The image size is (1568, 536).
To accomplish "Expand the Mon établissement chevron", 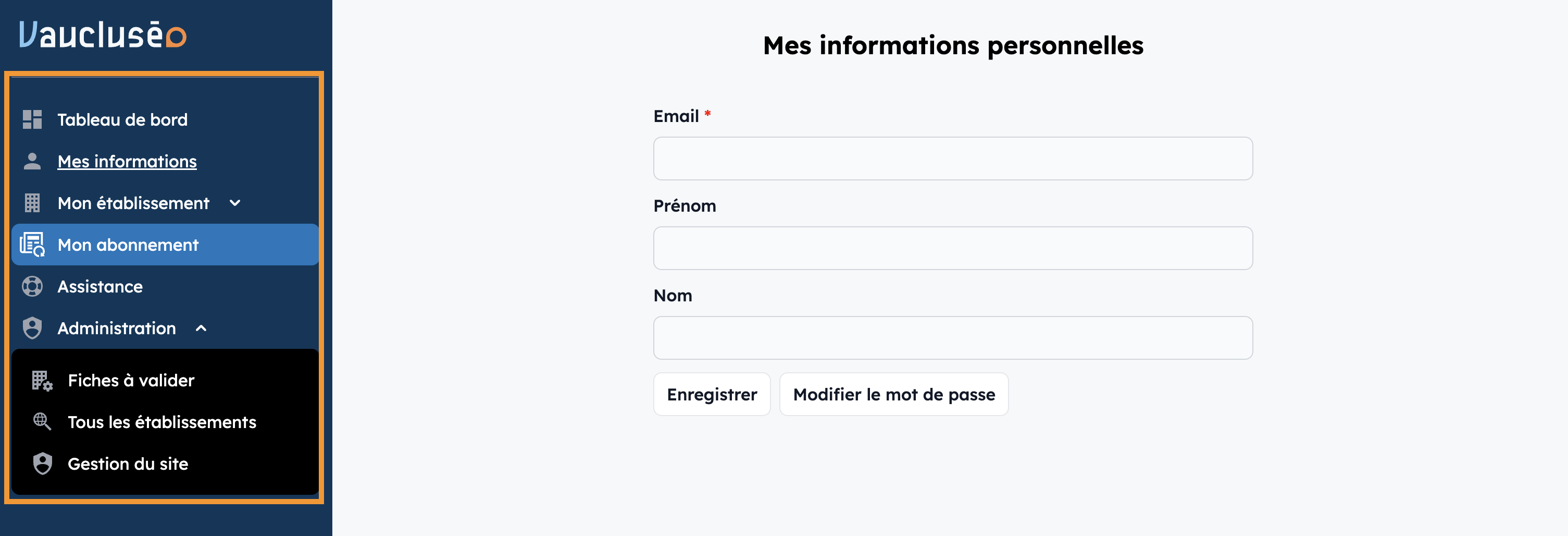I will (x=235, y=203).
